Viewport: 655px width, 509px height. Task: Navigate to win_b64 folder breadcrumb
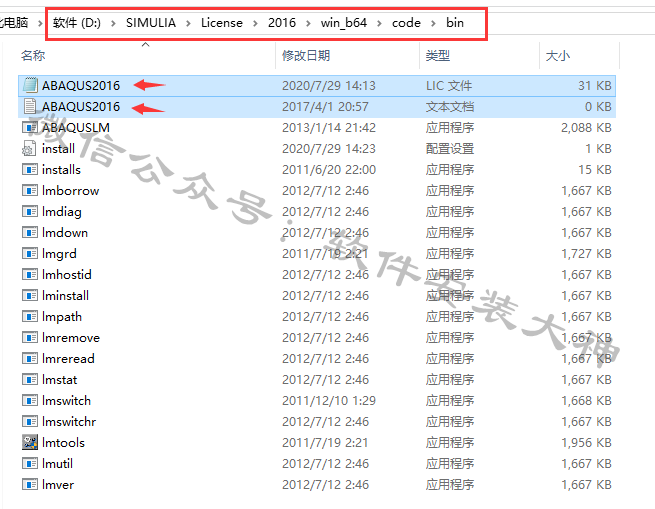click(x=344, y=23)
